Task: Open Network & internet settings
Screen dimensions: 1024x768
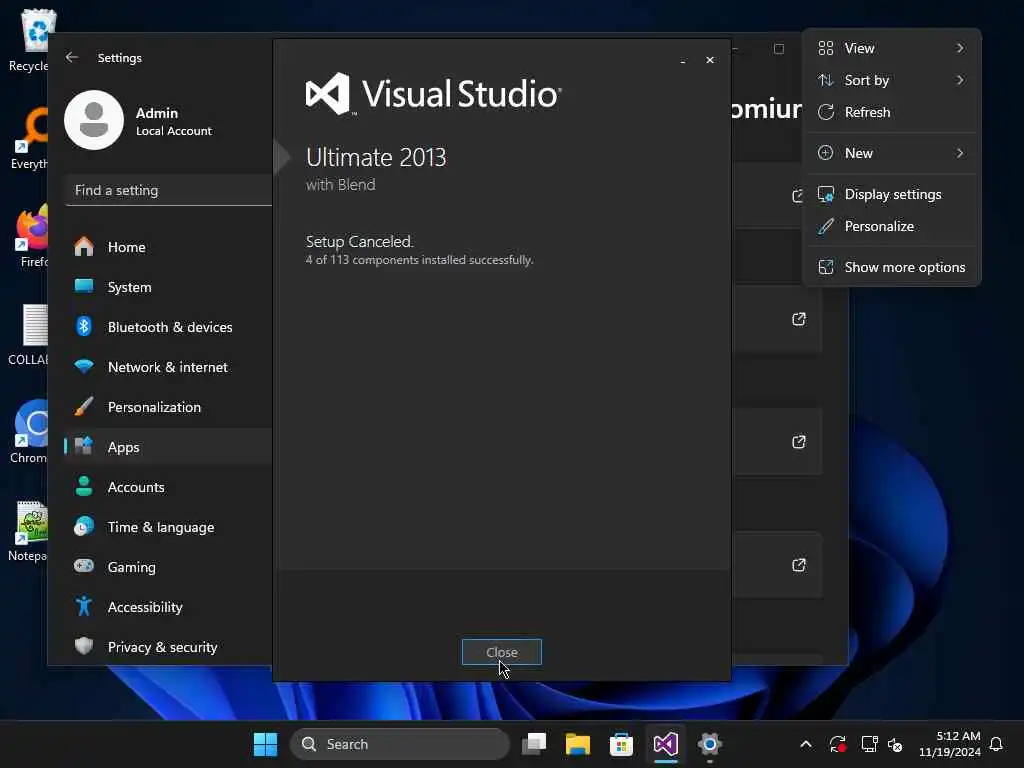Action: 168,367
